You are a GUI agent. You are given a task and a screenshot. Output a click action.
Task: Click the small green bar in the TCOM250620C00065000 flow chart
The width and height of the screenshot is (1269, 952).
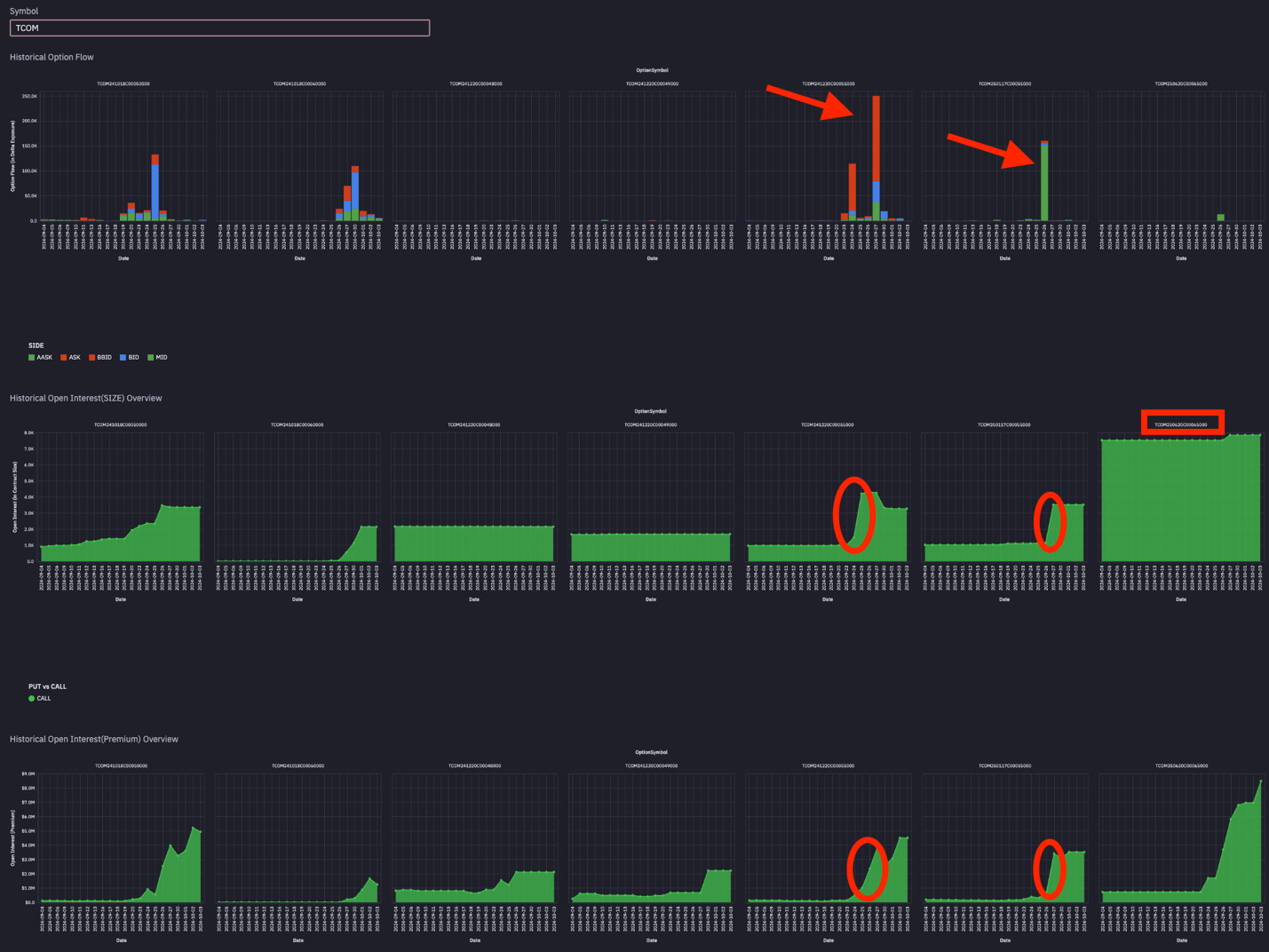coord(1221,218)
